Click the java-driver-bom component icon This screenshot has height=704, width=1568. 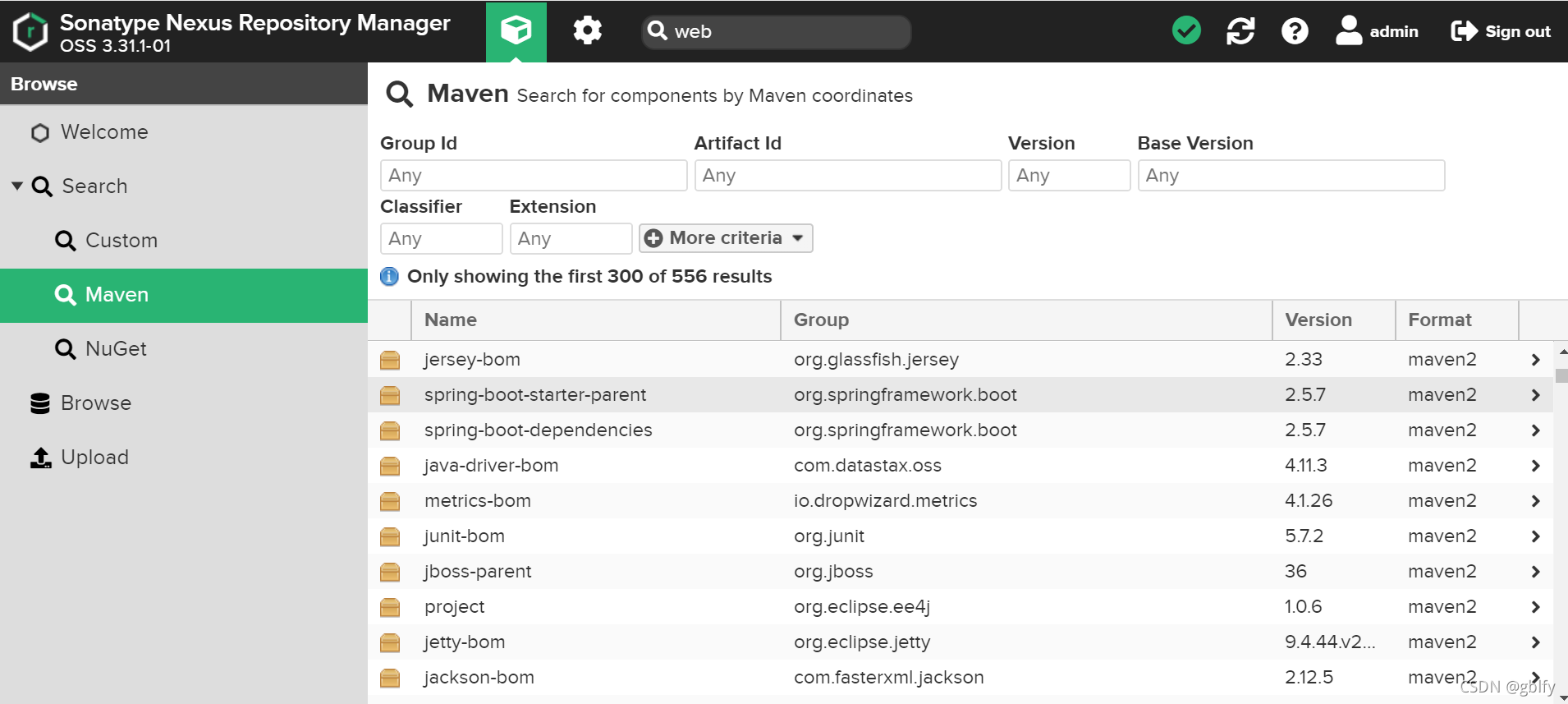pos(390,466)
